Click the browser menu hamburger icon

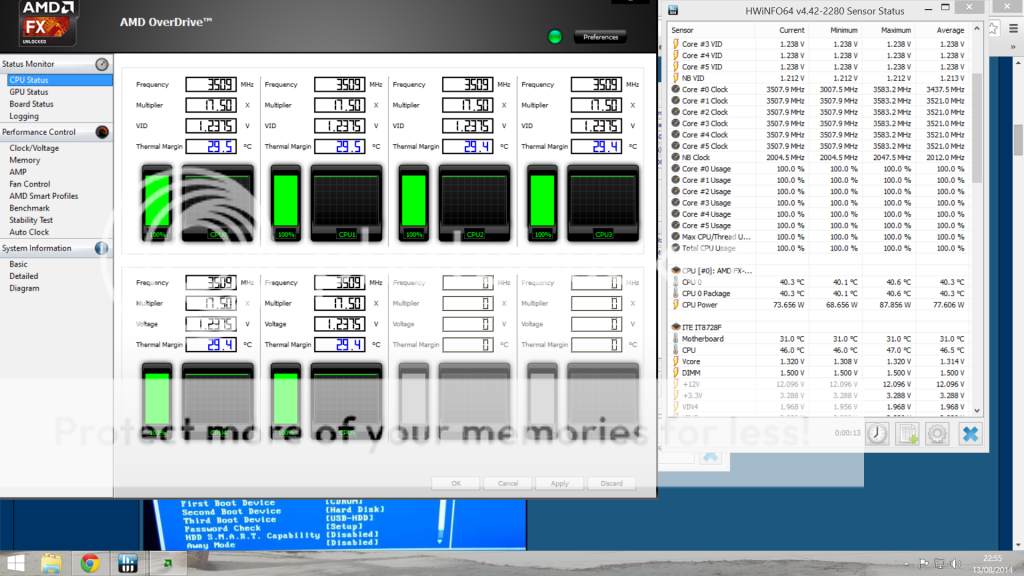click(1014, 29)
